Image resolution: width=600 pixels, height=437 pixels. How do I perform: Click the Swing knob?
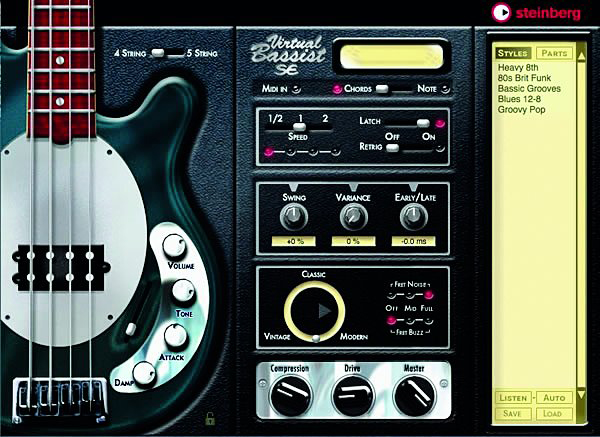293,217
